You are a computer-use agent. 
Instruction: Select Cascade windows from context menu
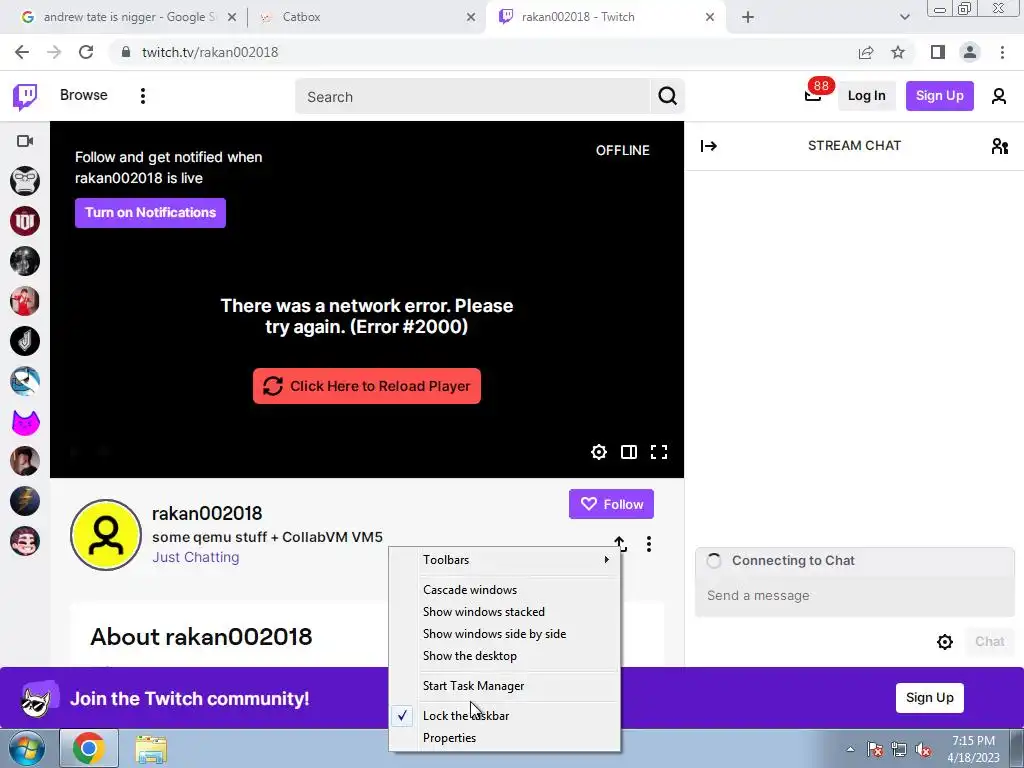[505, 590]
